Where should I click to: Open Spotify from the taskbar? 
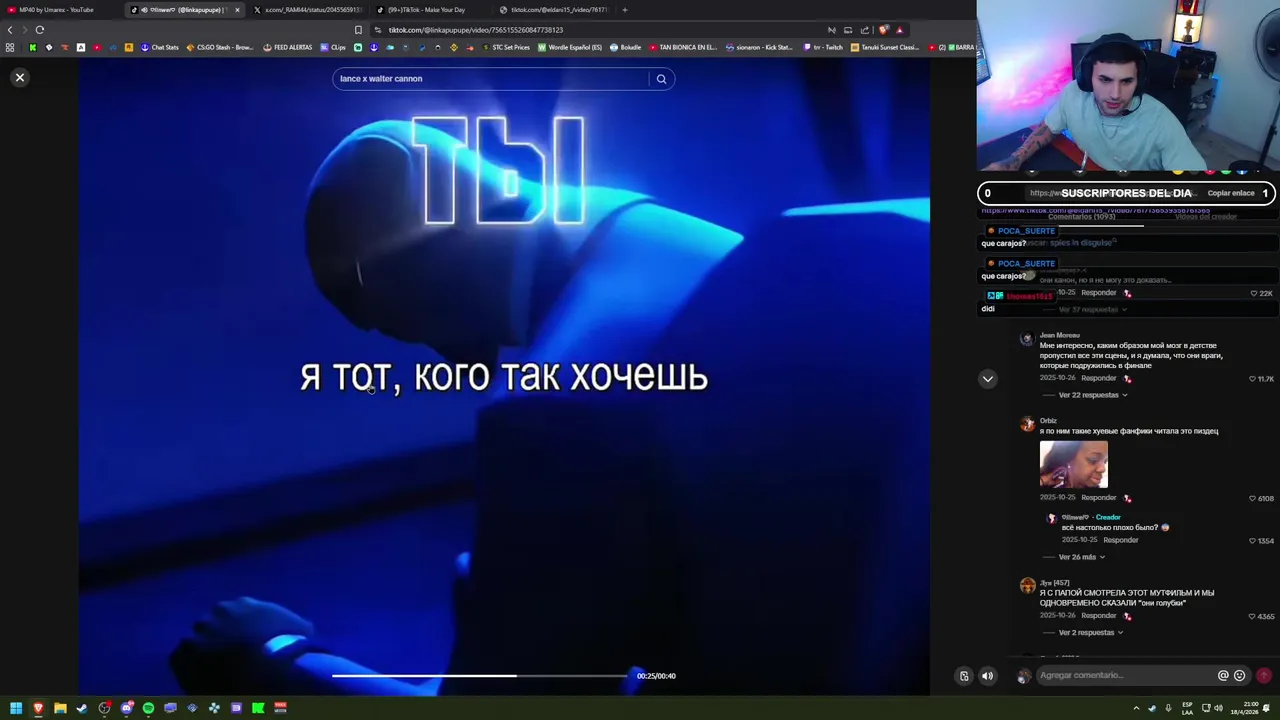tap(148, 708)
